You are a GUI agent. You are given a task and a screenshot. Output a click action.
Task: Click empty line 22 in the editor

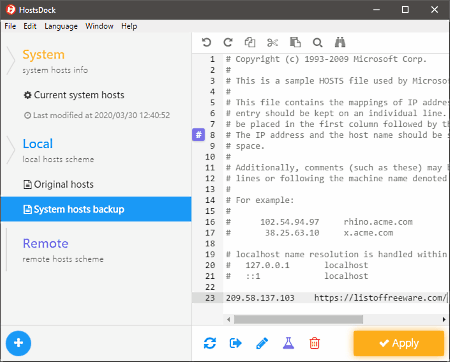pos(336,287)
